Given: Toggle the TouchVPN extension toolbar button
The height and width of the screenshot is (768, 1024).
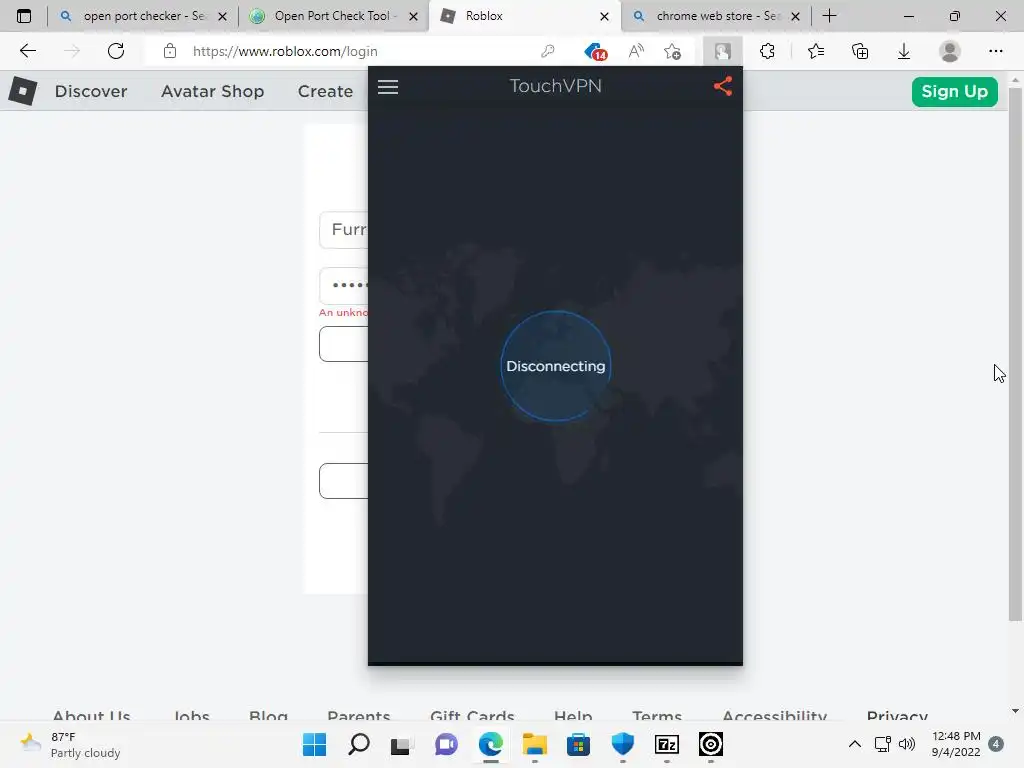Looking at the screenshot, I should (x=722, y=51).
